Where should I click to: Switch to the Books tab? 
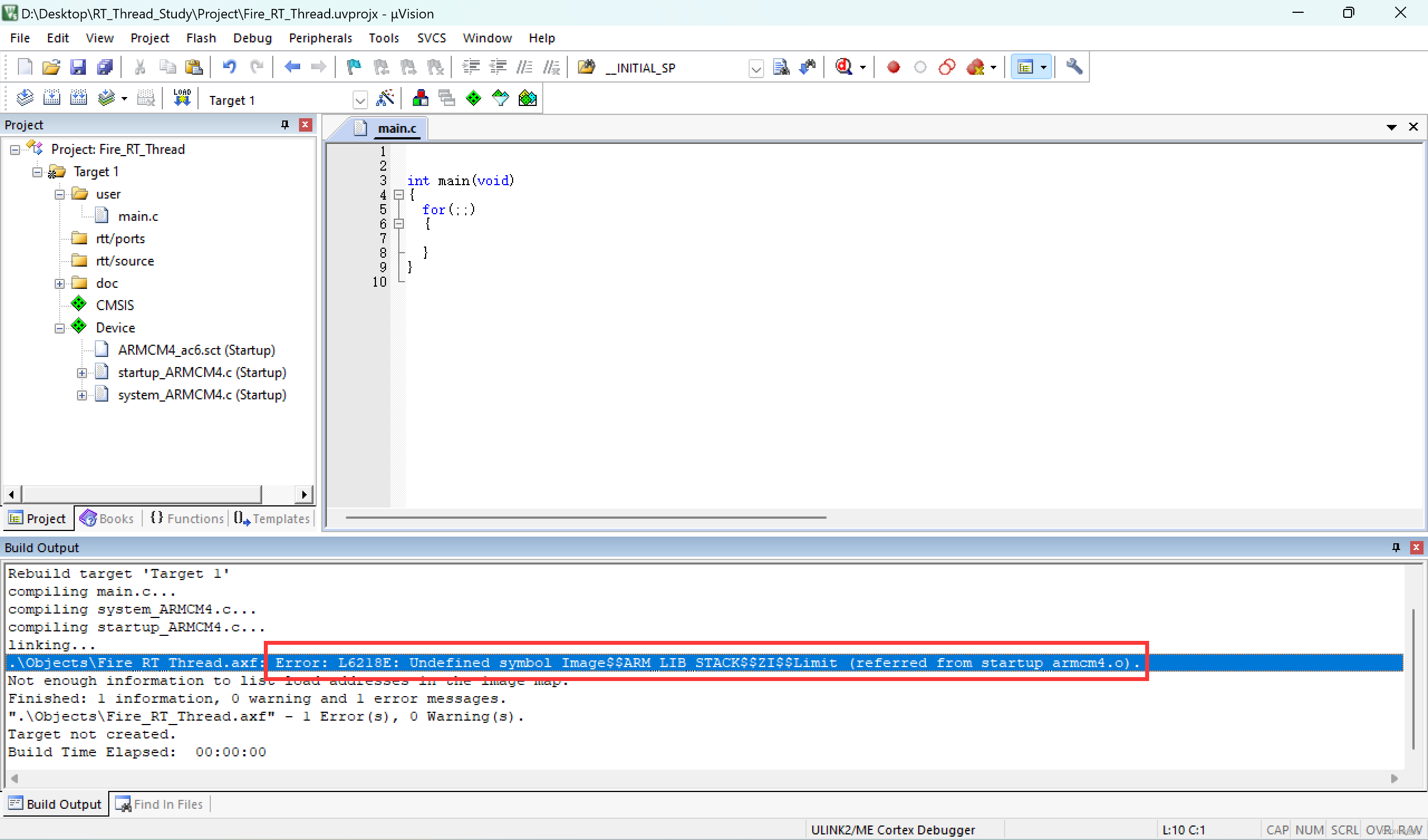pos(107,518)
